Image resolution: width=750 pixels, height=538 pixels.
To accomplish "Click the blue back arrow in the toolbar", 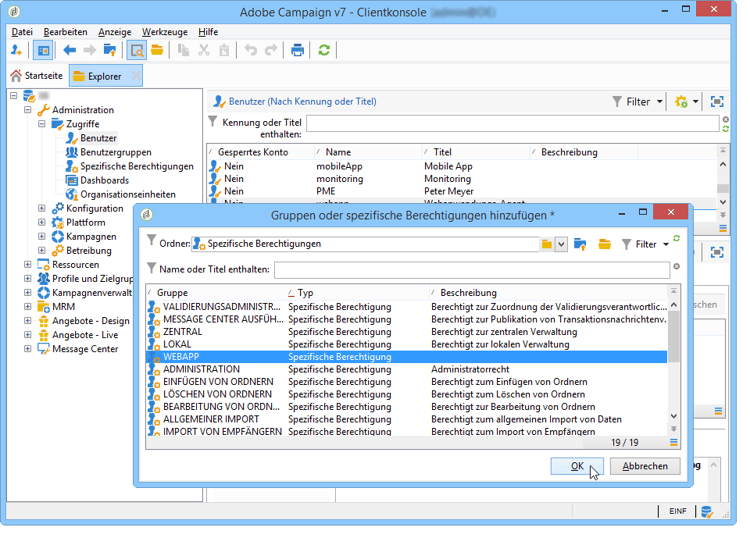I will pyautogui.click(x=69, y=50).
